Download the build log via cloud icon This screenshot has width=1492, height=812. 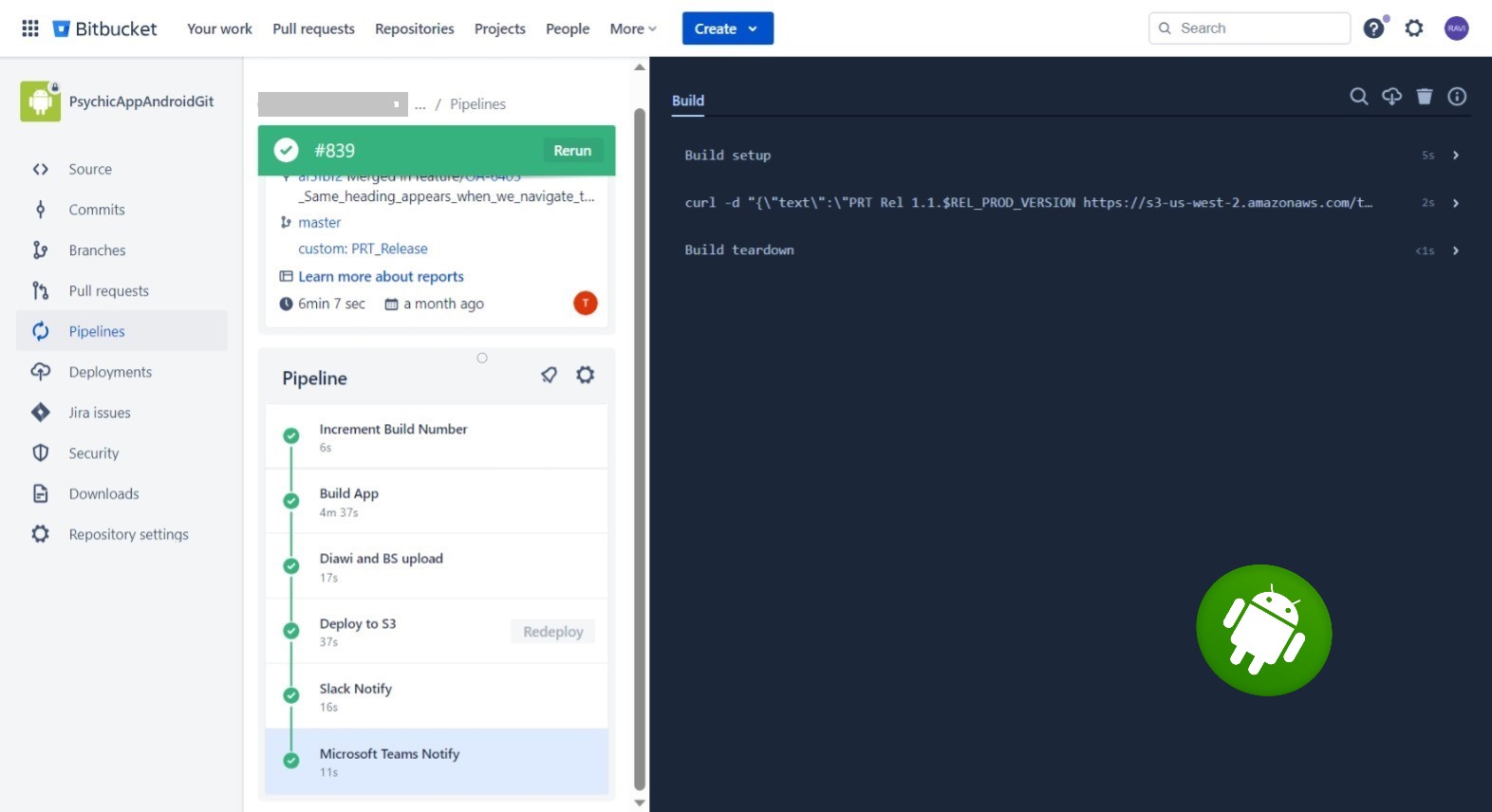pyautogui.click(x=1391, y=96)
